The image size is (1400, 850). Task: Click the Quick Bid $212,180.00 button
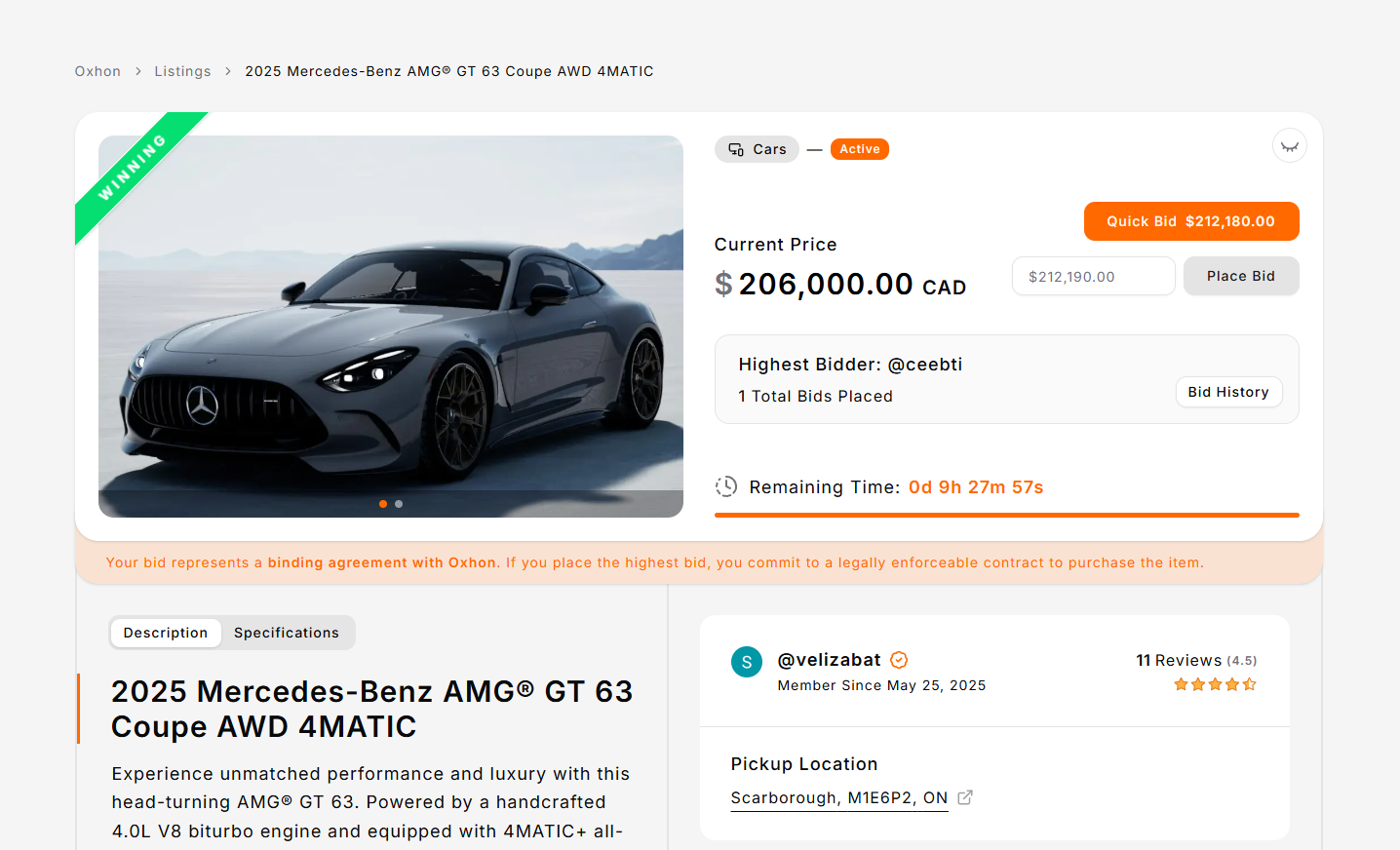click(1190, 220)
